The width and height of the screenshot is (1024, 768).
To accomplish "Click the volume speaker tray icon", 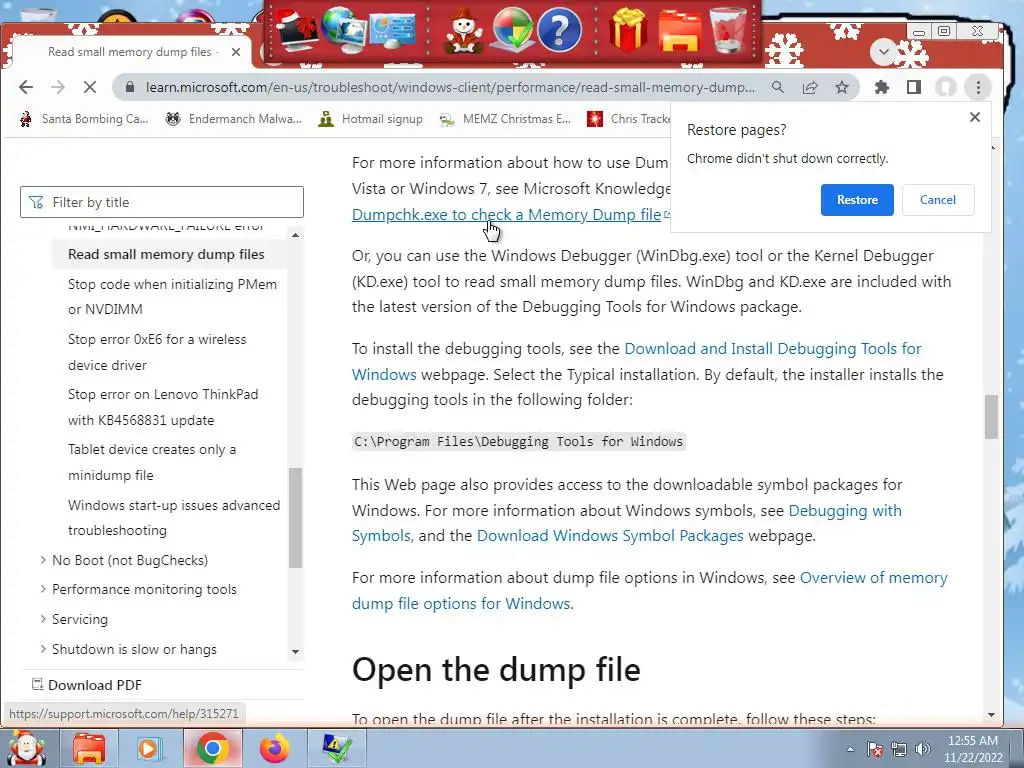I will click(923, 749).
